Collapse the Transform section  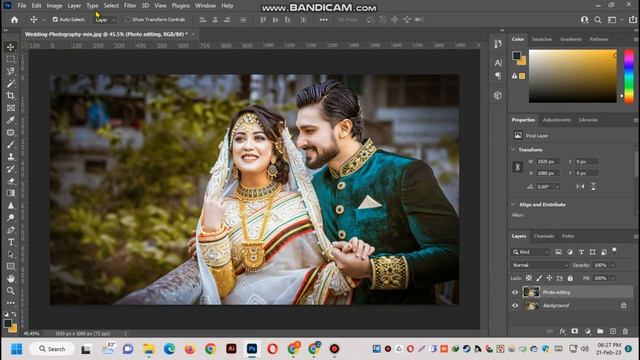pyautogui.click(x=513, y=150)
